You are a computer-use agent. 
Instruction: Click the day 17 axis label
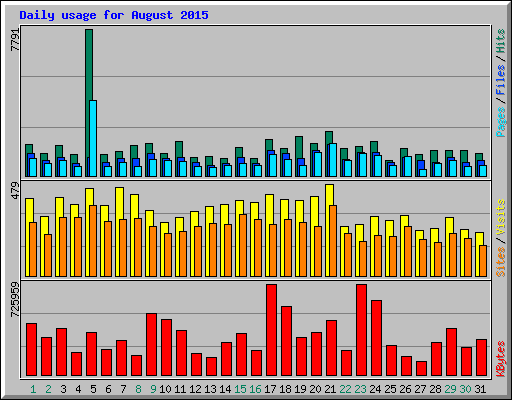click(x=270, y=389)
